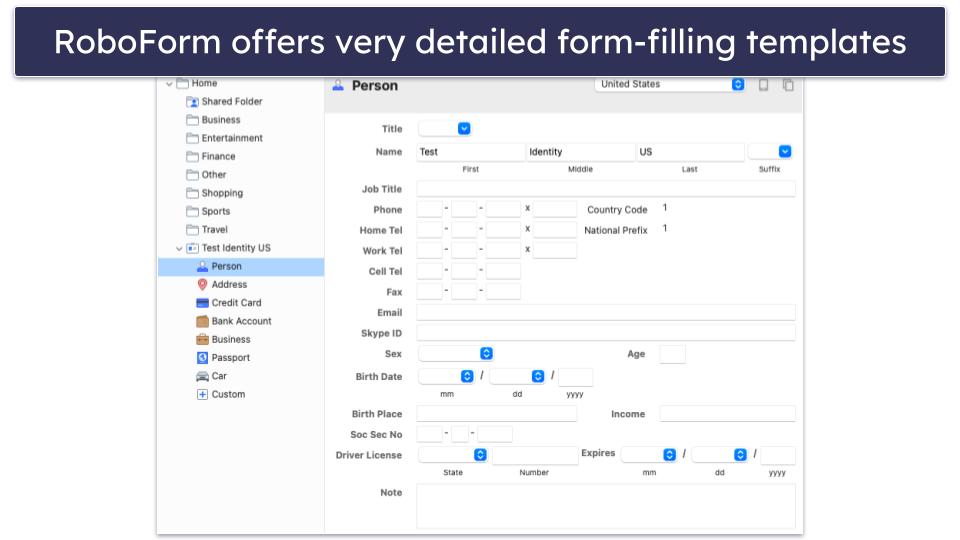Choose a value from Sex dropdown

tap(456, 354)
